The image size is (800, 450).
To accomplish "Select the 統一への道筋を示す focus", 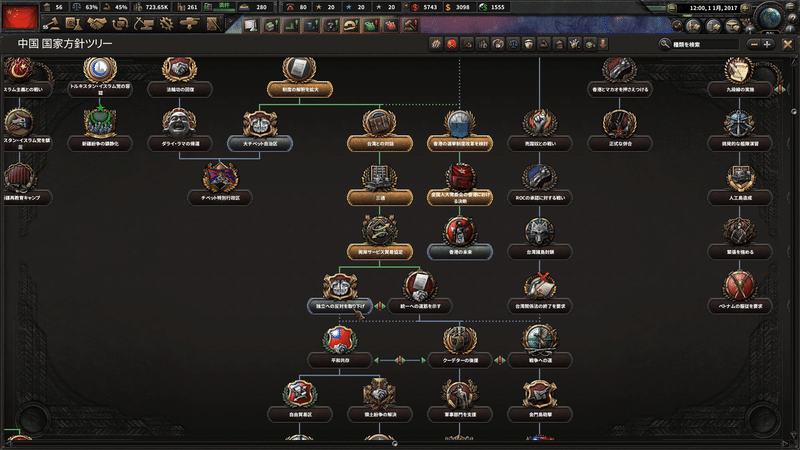I will (x=420, y=293).
